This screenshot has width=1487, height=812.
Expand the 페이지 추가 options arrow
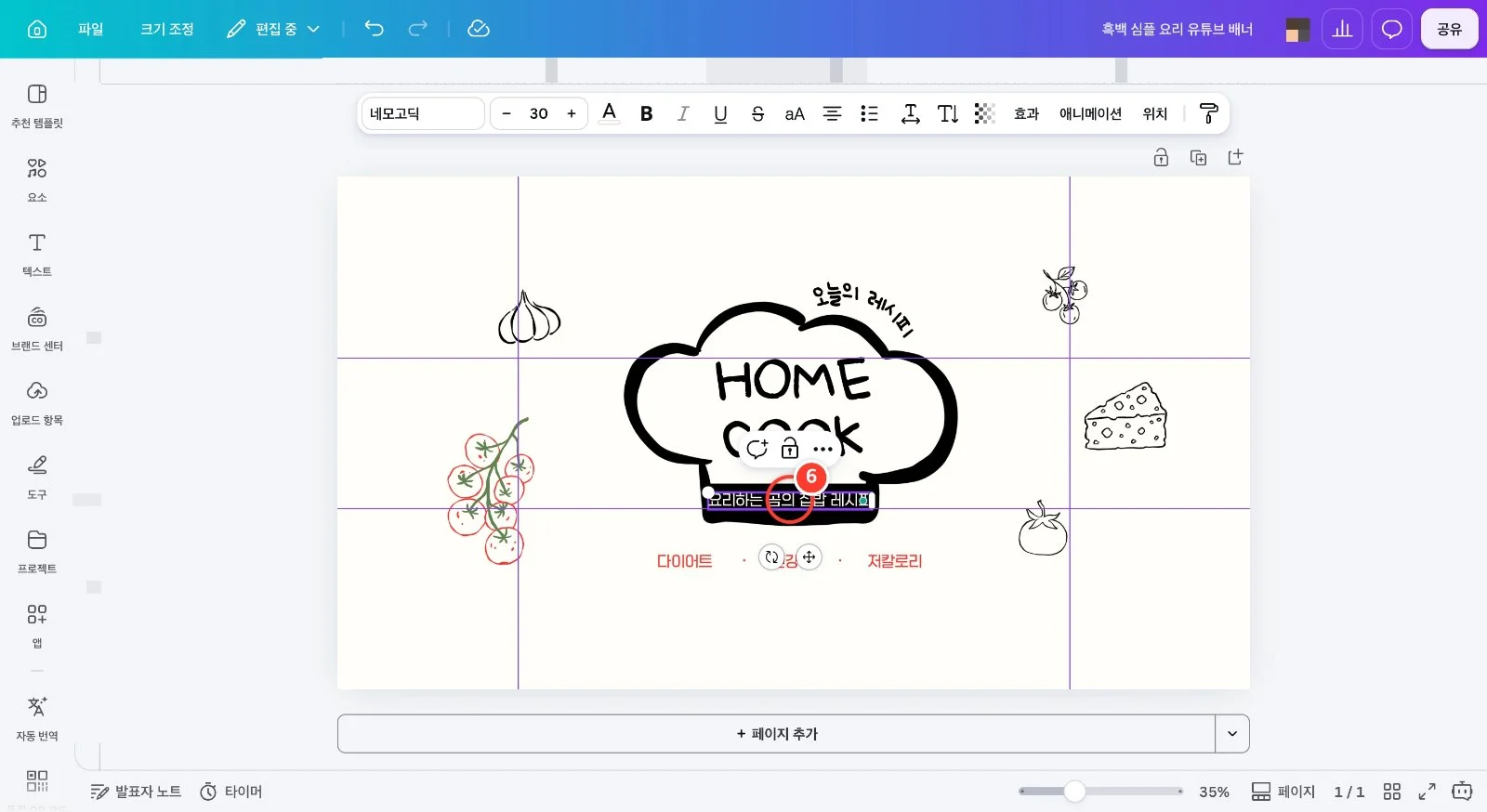coord(1232,733)
